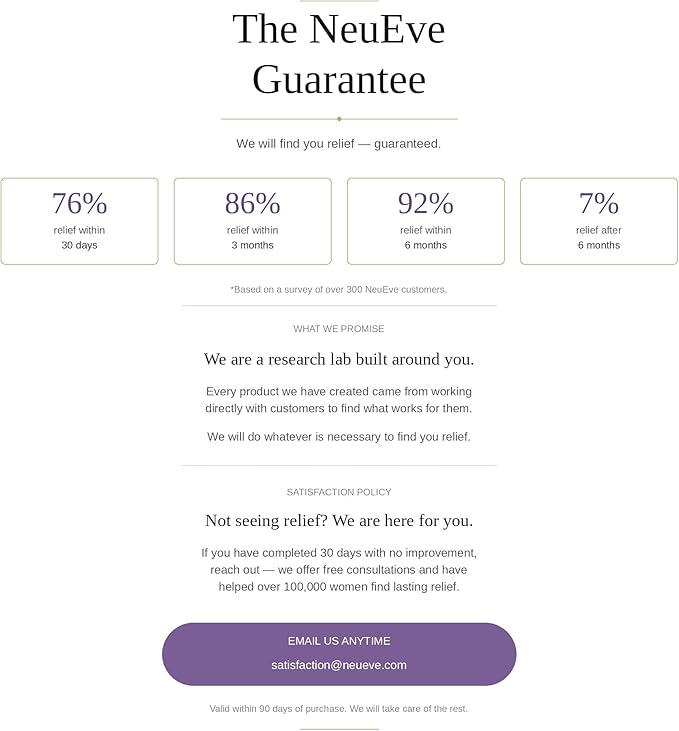Click the purple Email Us Anytime button
Viewport: 679px width, 731px height.
pyautogui.click(x=339, y=654)
